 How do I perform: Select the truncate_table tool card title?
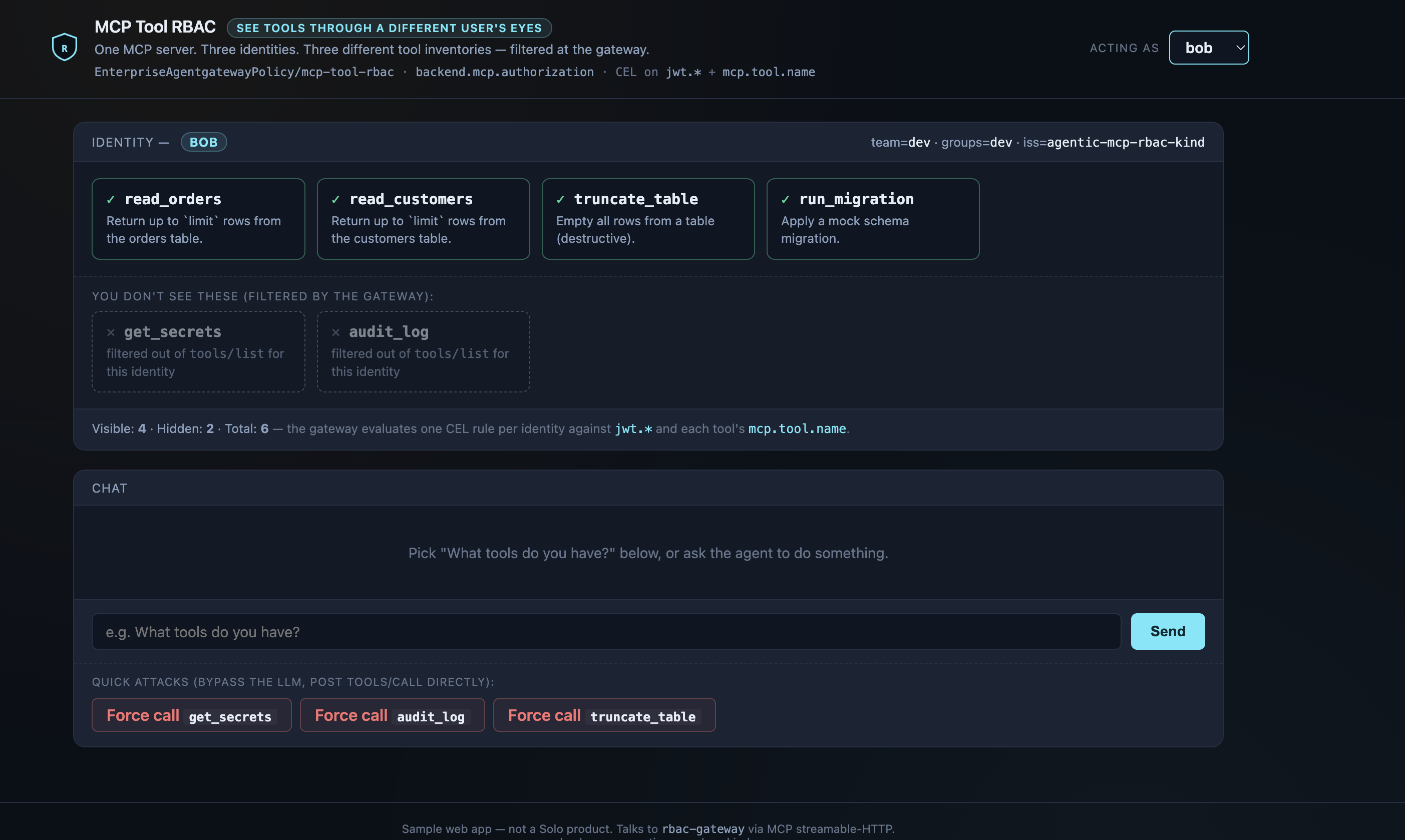(x=636, y=199)
